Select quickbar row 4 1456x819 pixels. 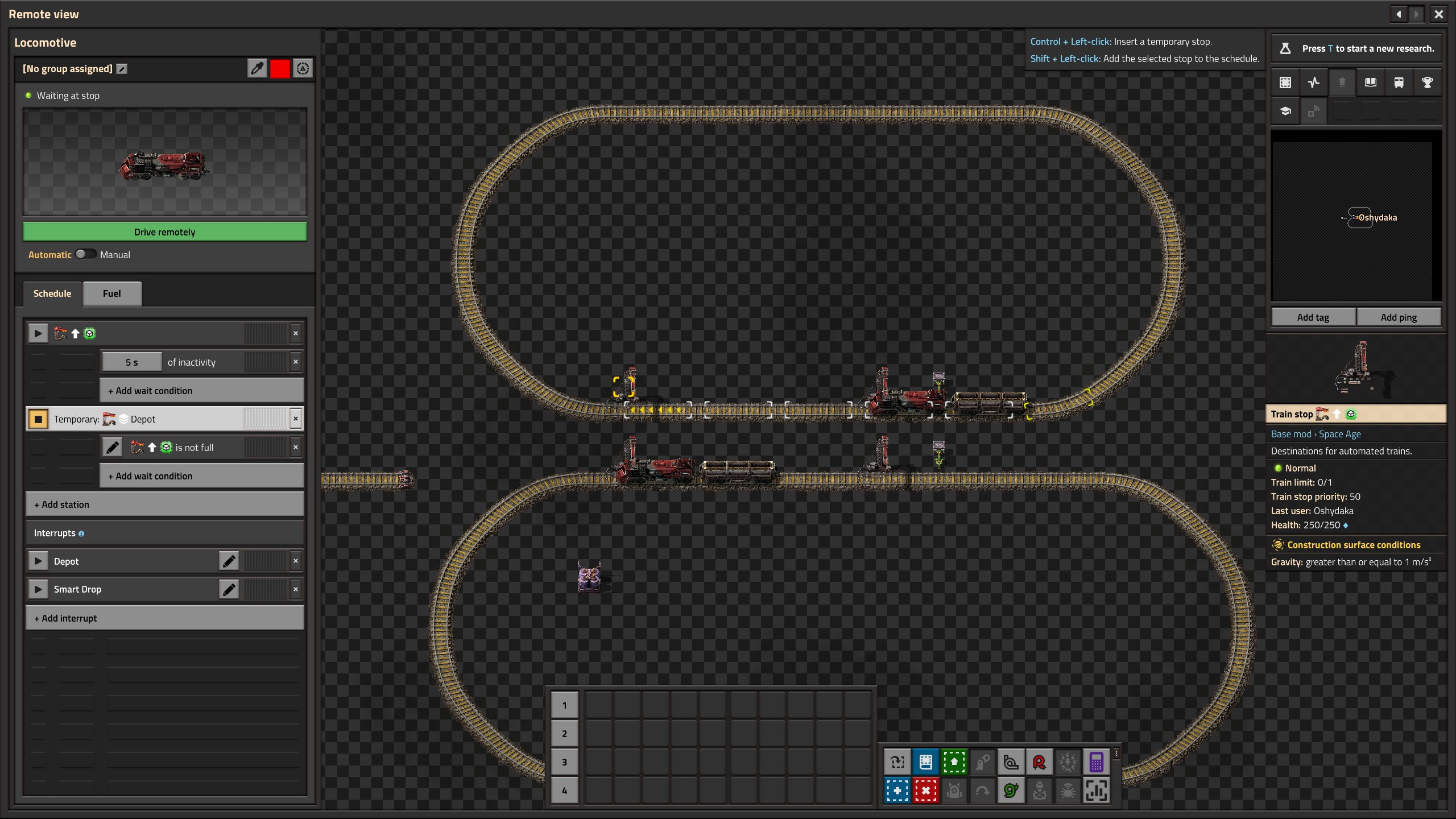click(x=565, y=791)
